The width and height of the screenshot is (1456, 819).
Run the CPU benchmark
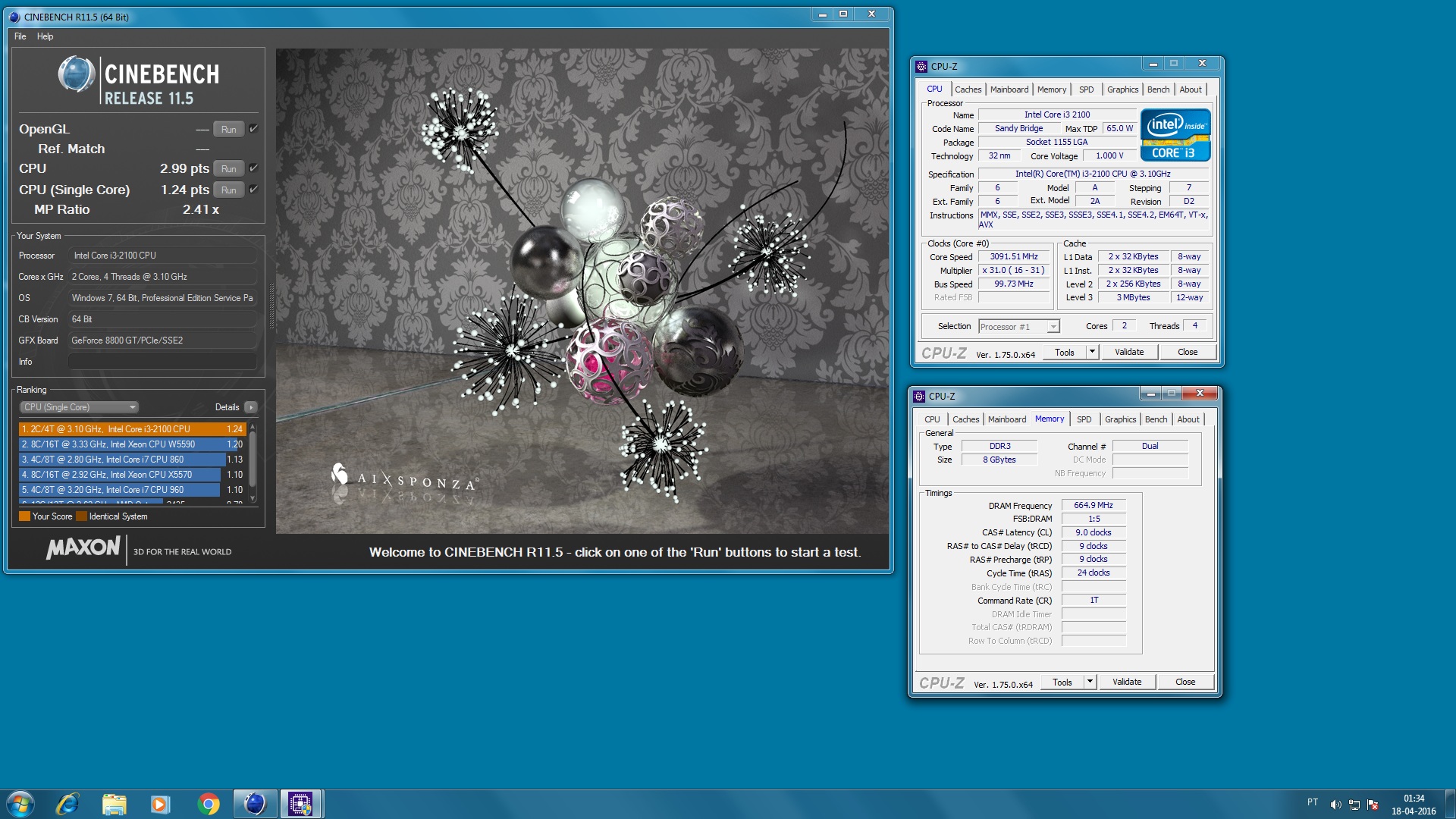229,168
